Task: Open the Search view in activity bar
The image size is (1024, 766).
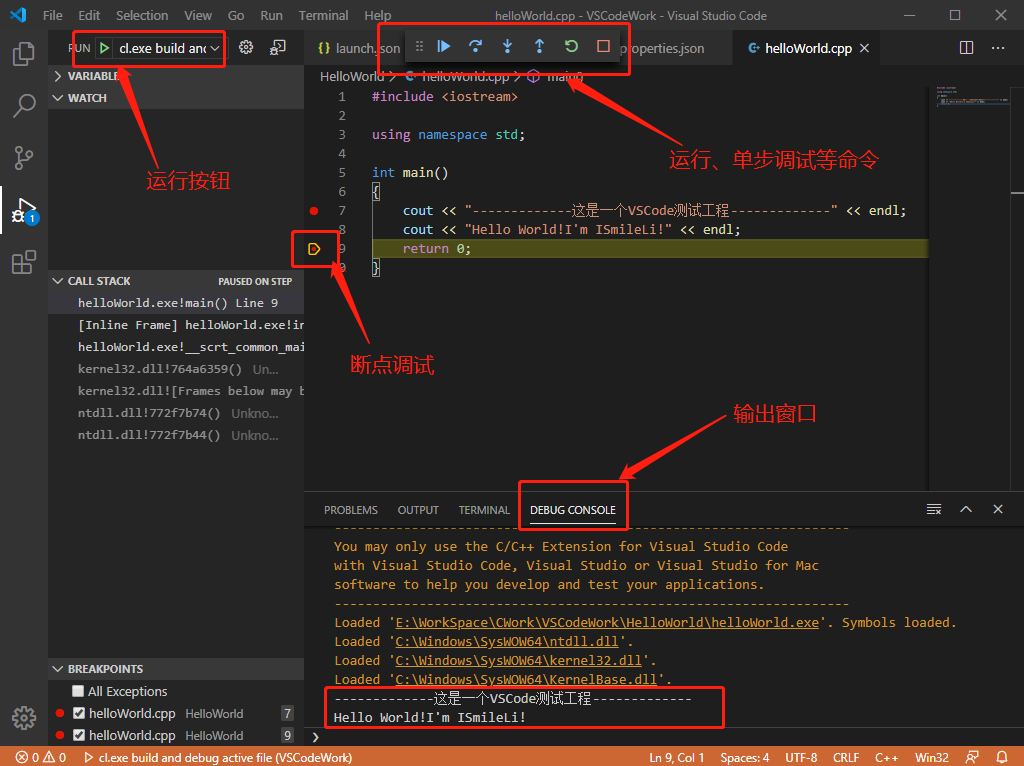Action: pyautogui.click(x=24, y=105)
